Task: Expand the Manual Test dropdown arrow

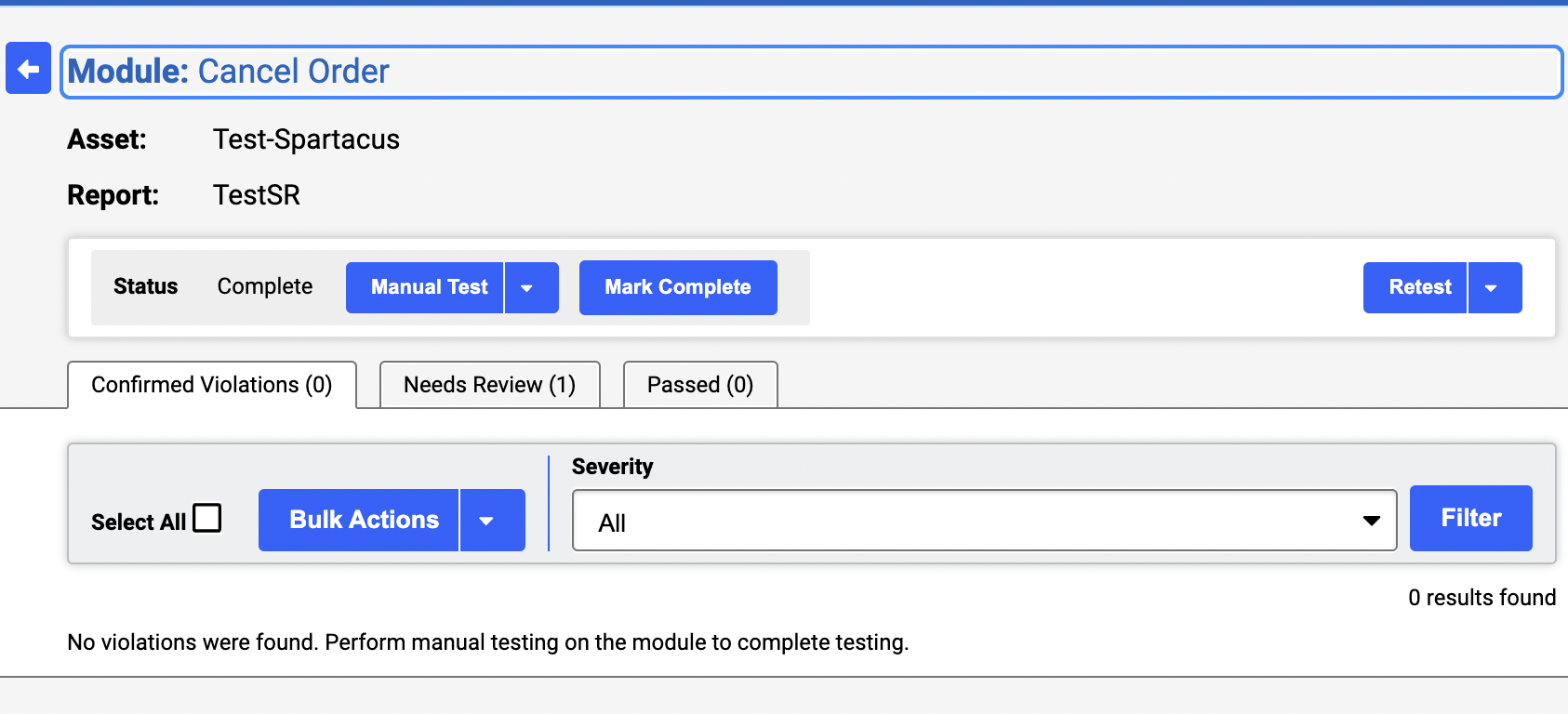Action: click(532, 287)
